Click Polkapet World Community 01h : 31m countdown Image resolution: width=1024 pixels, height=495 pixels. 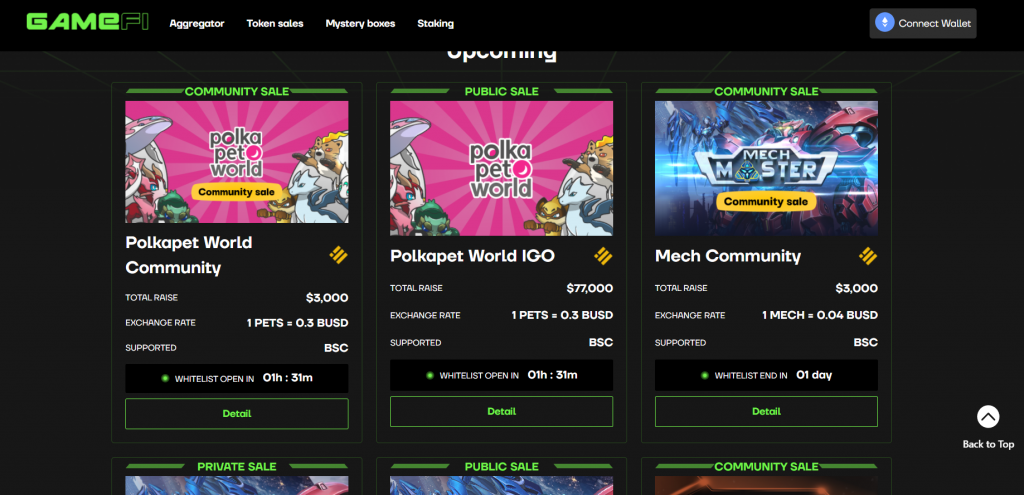(287, 377)
